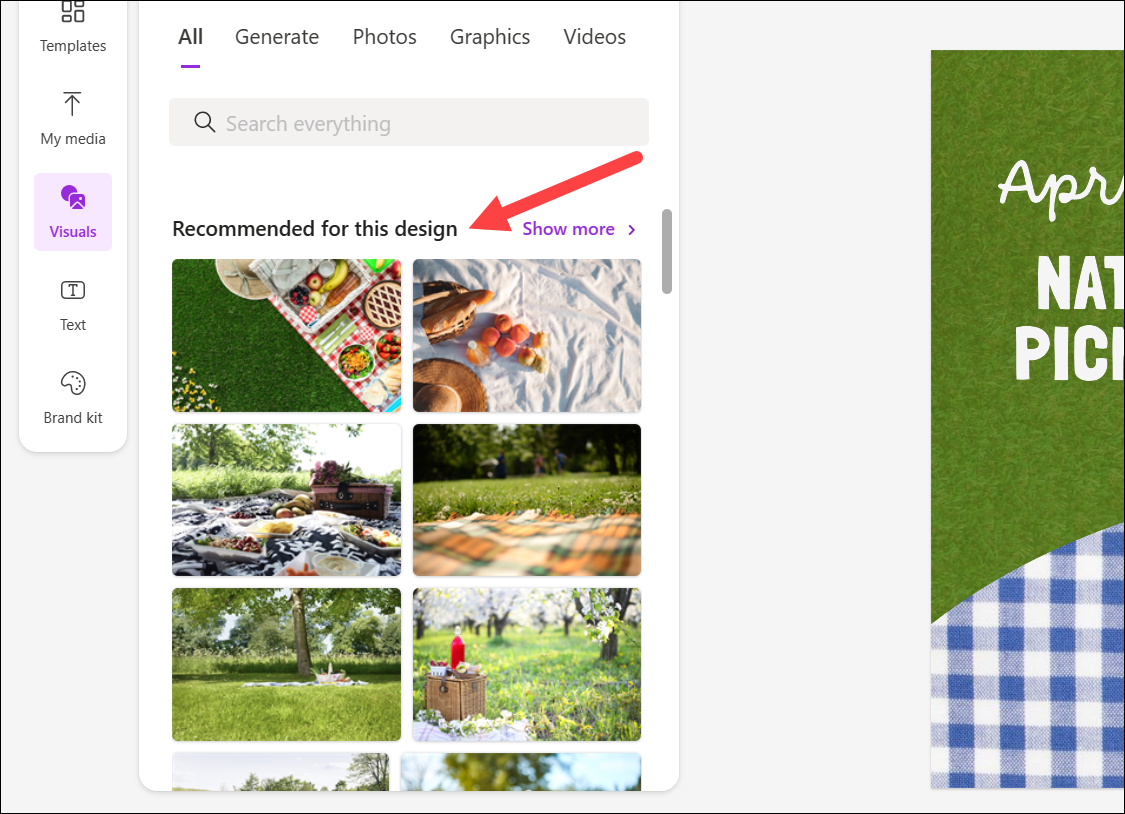This screenshot has height=814, width=1125.
Task: Click the search magnifier icon
Action: pyautogui.click(x=204, y=122)
